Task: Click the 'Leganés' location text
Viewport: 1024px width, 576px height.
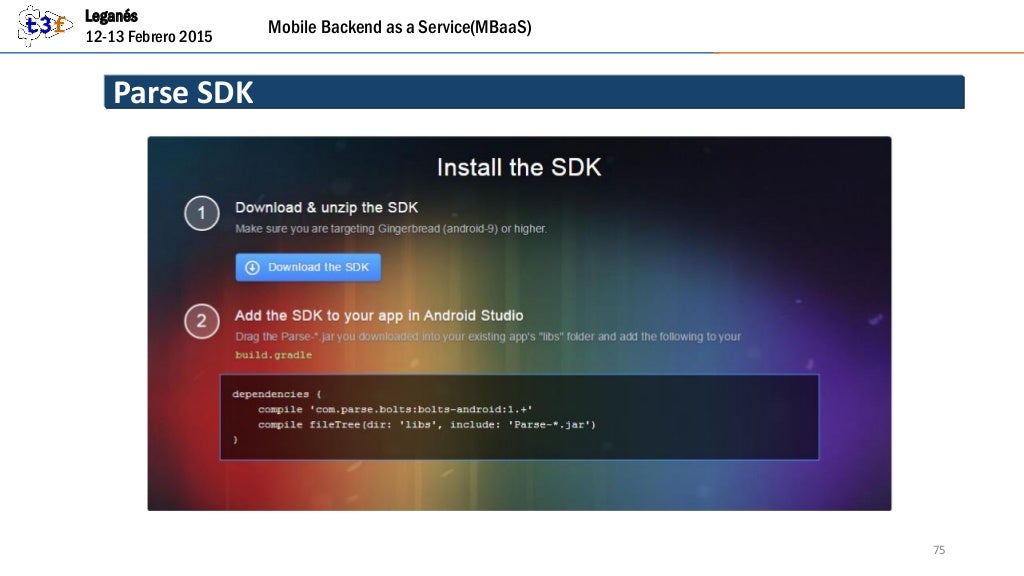Action: (x=112, y=16)
